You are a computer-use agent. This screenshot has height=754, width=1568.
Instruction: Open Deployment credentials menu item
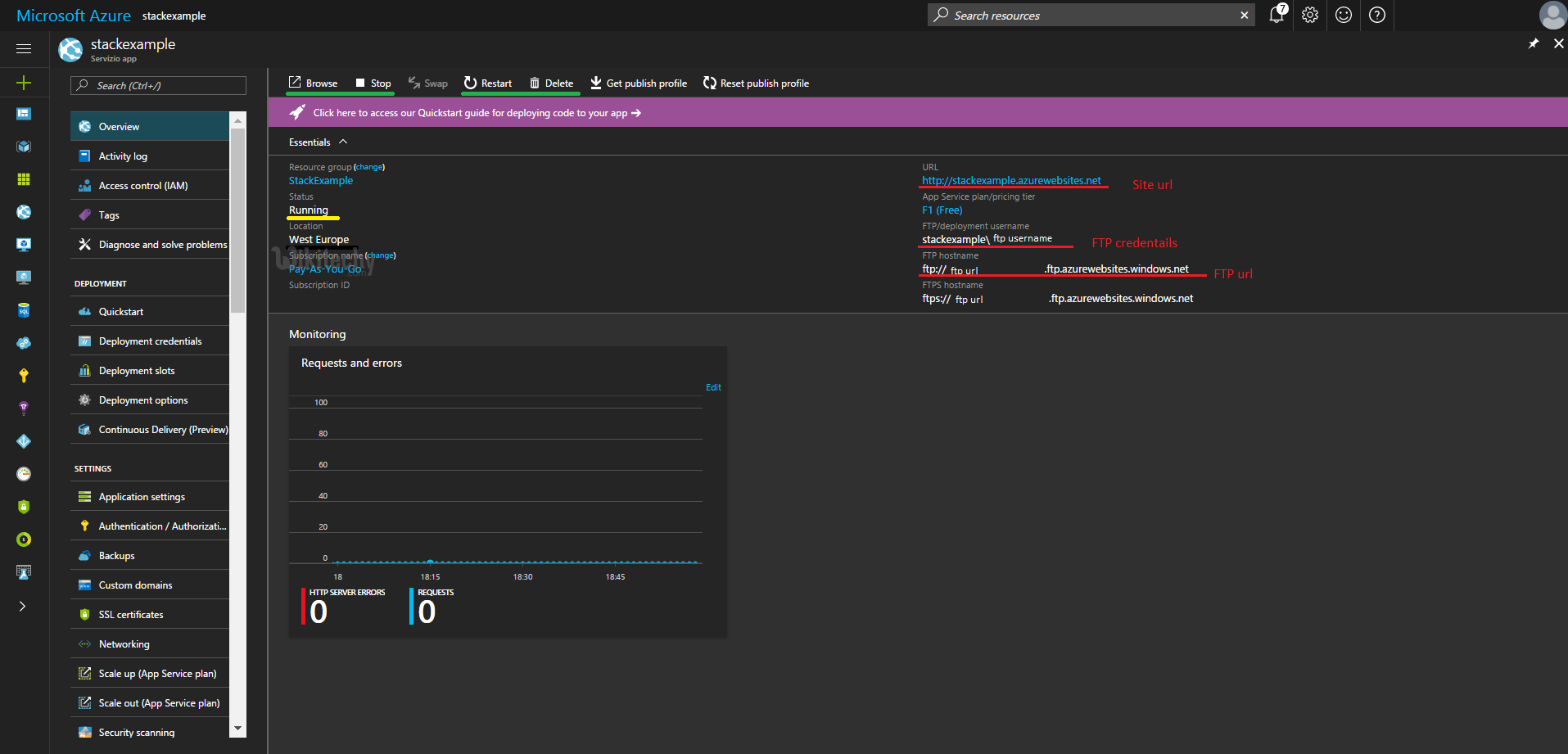pyautogui.click(x=150, y=341)
